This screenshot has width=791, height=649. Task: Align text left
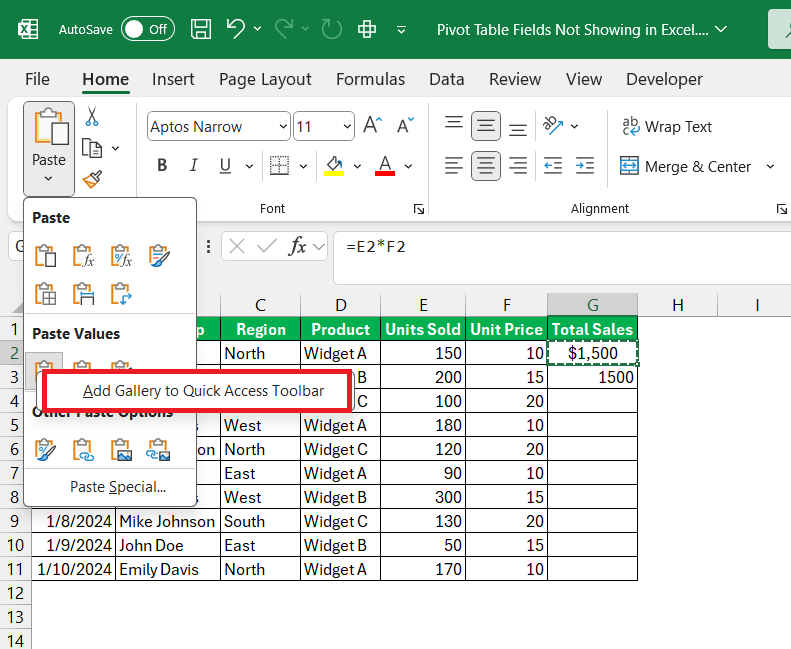[x=454, y=165]
